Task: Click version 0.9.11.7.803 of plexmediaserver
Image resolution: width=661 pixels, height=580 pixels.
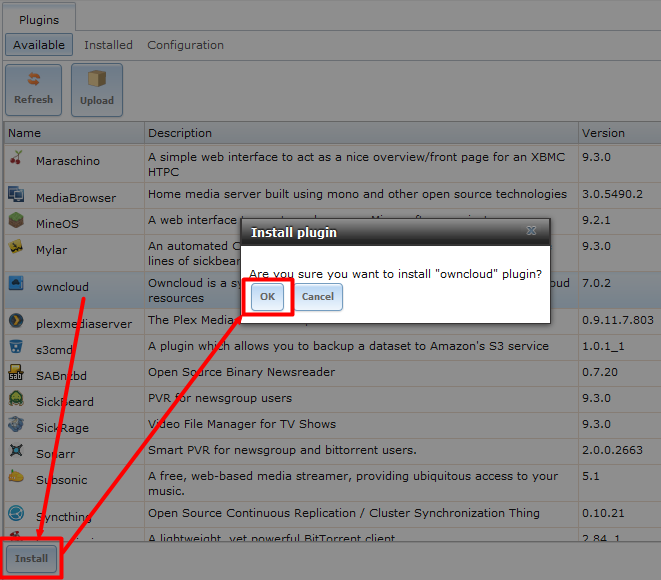Action: 618,320
